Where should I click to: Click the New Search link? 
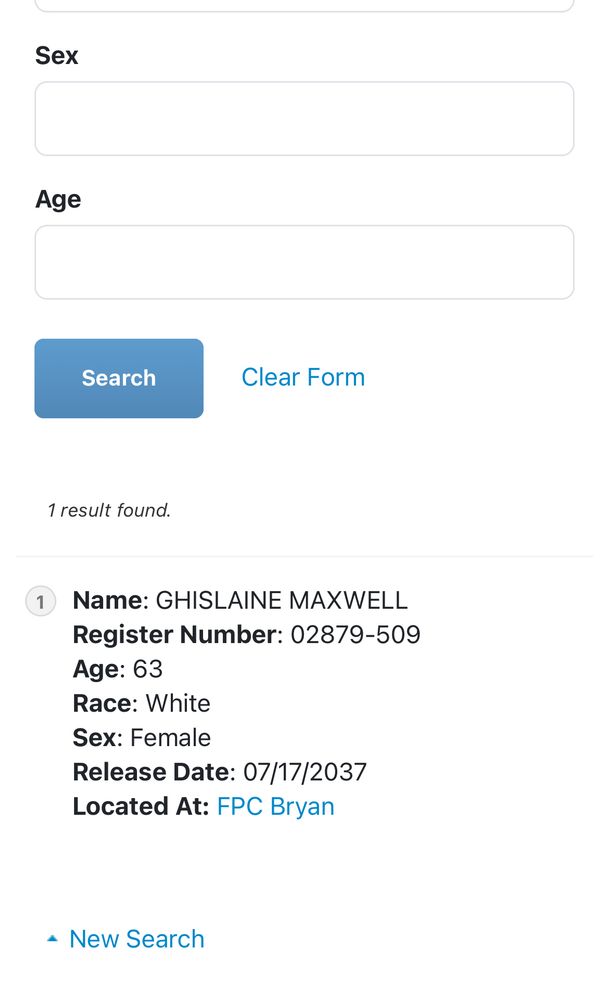click(136, 939)
